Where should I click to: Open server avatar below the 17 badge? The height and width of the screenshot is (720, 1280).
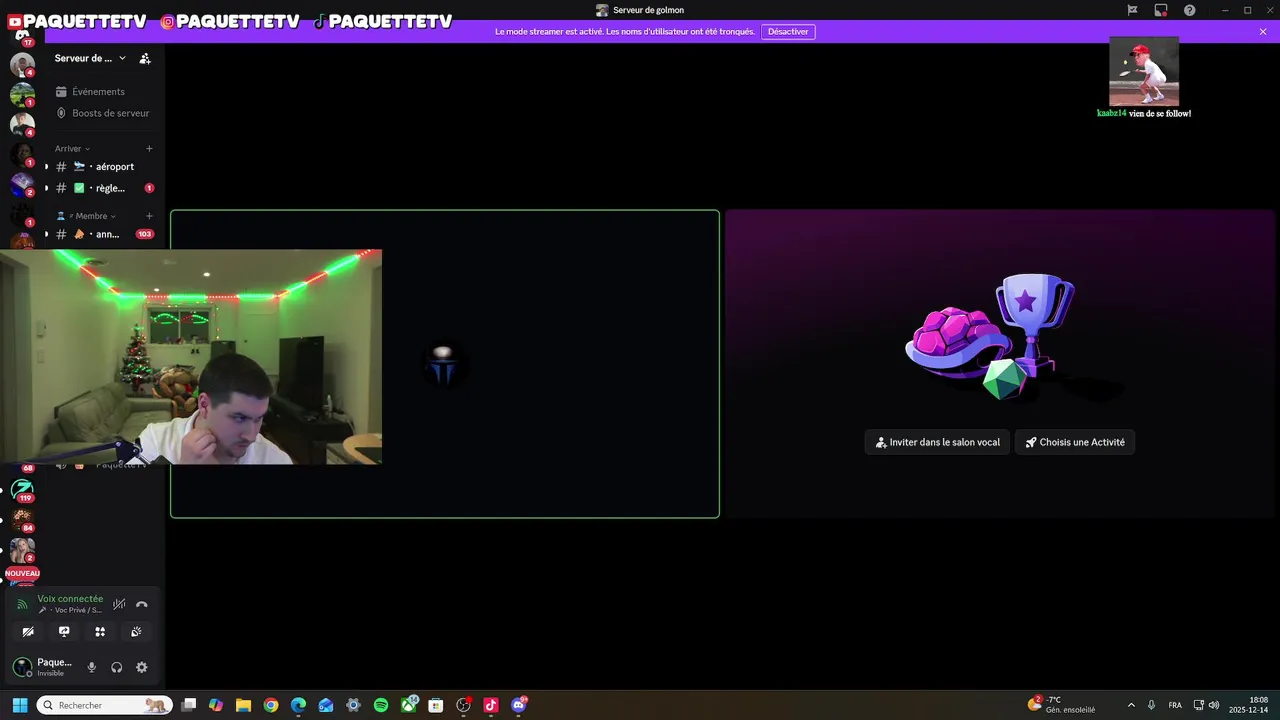[x=22, y=65]
